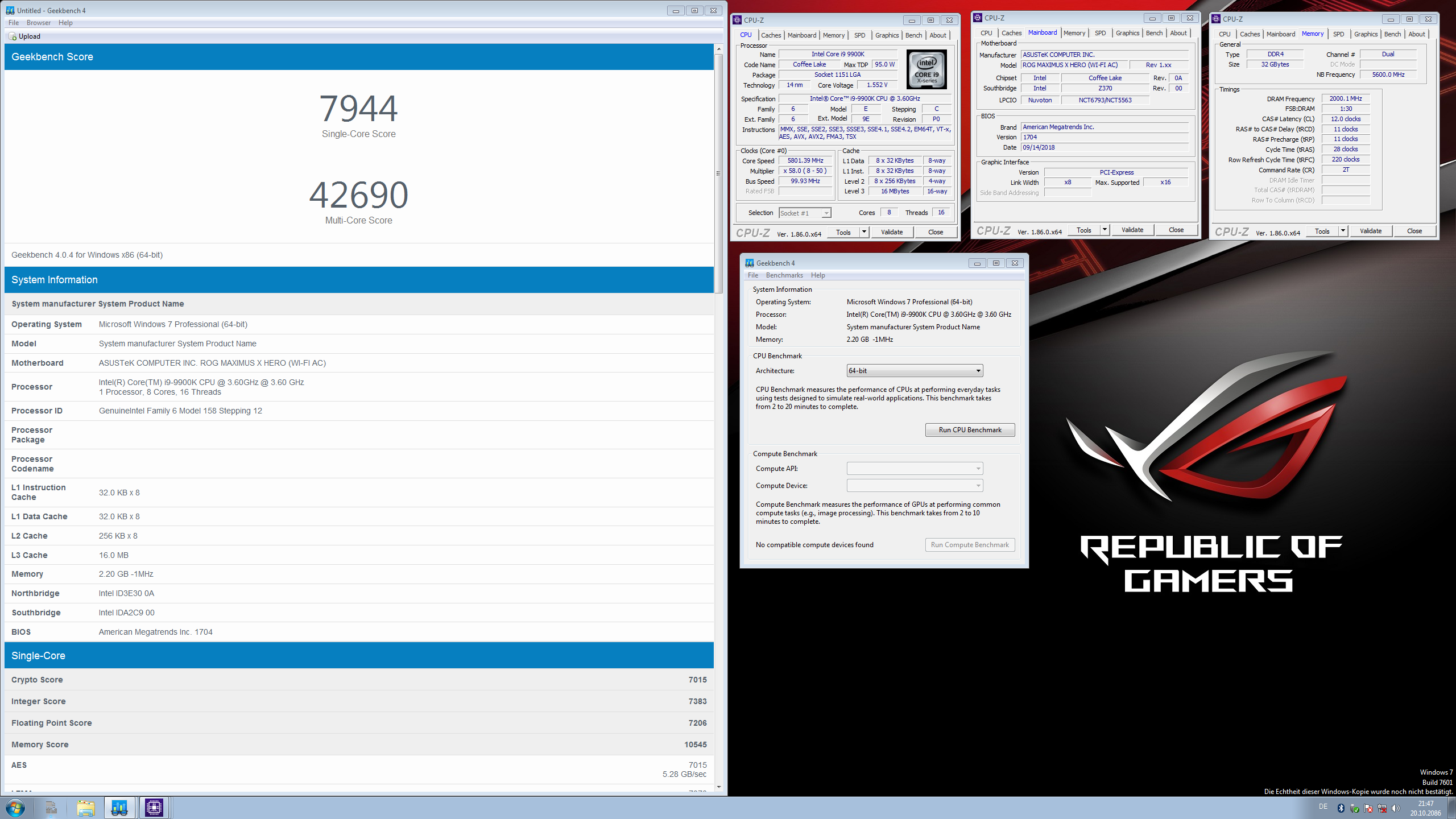The height and width of the screenshot is (819, 1456).
Task: Click the disabled Run Compute Benchmark button
Action: pos(970,545)
